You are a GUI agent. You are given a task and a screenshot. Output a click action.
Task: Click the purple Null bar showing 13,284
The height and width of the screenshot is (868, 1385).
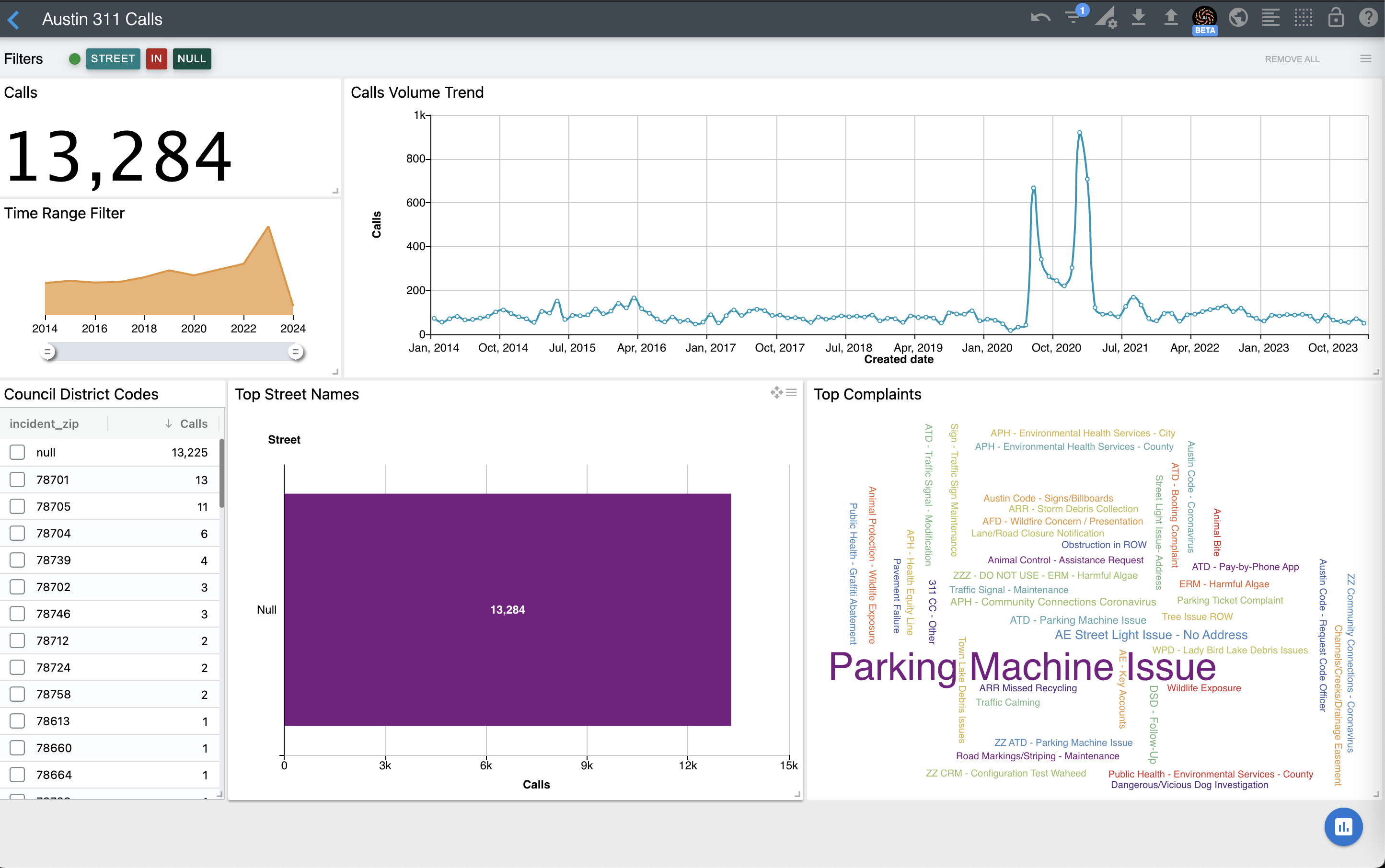coord(507,610)
